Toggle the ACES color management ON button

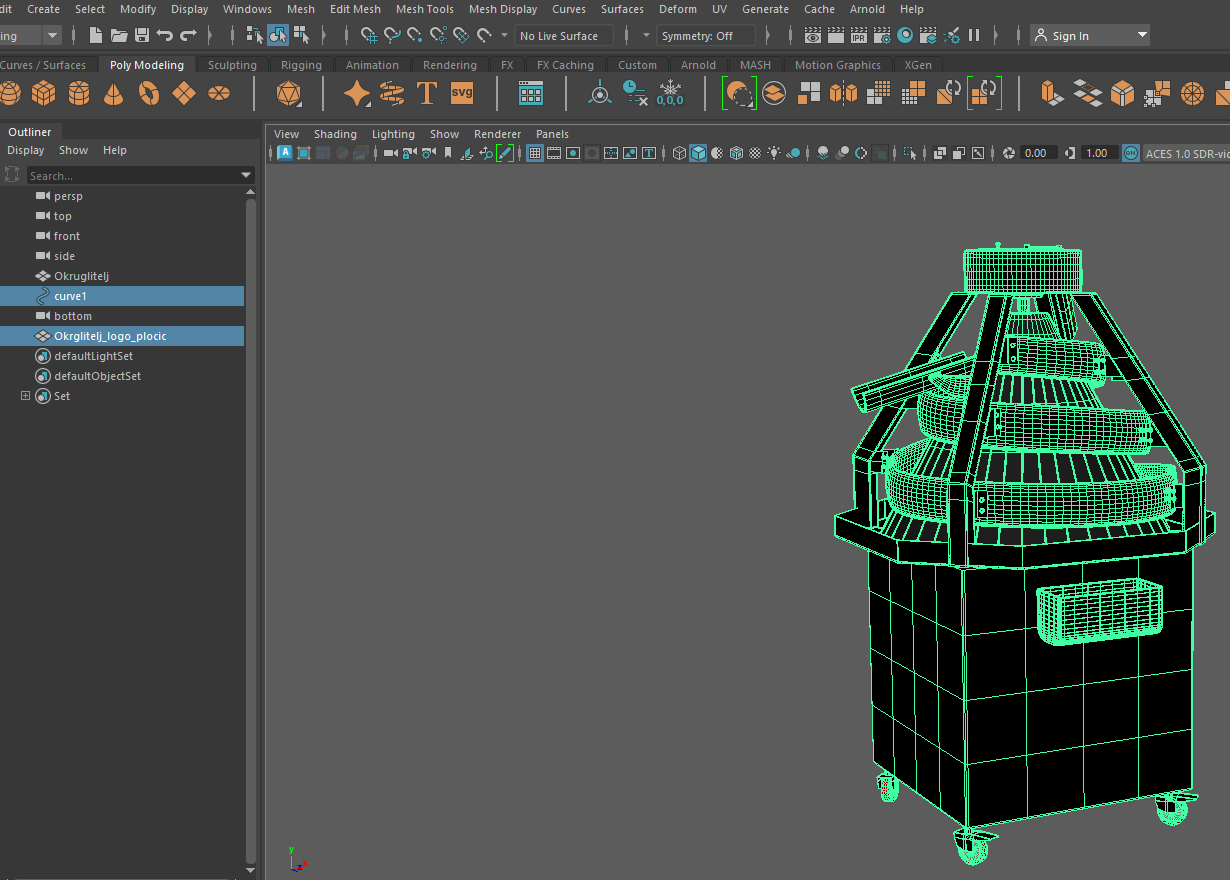pyautogui.click(x=1131, y=153)
